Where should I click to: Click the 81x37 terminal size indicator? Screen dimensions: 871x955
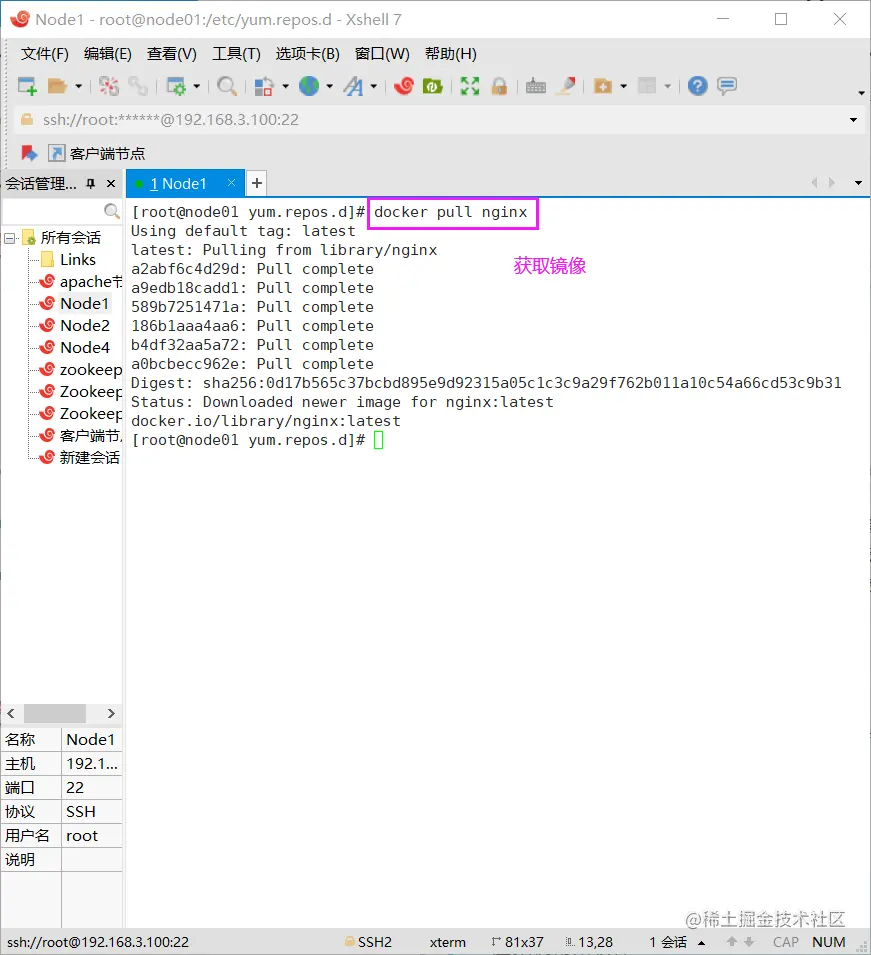coord(517,942)
